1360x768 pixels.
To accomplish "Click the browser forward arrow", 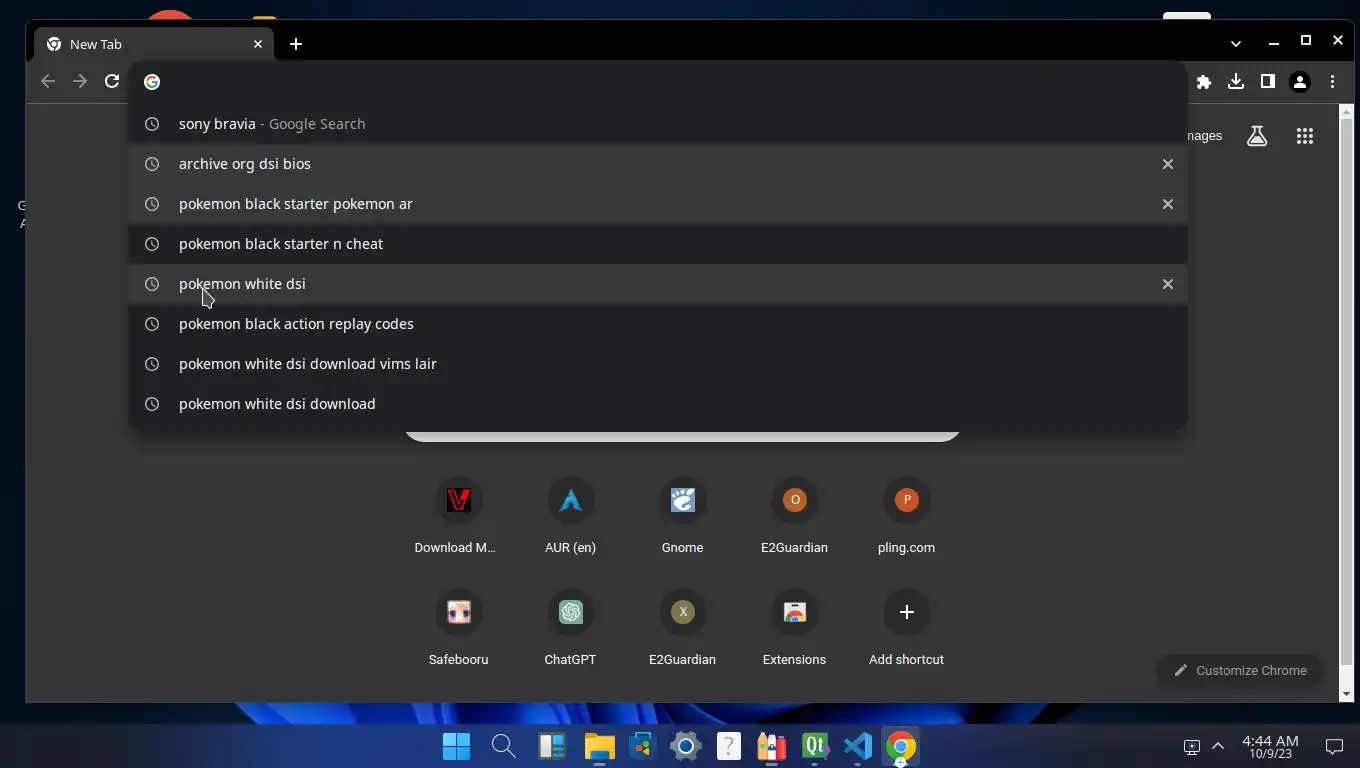I will point(80,82).
